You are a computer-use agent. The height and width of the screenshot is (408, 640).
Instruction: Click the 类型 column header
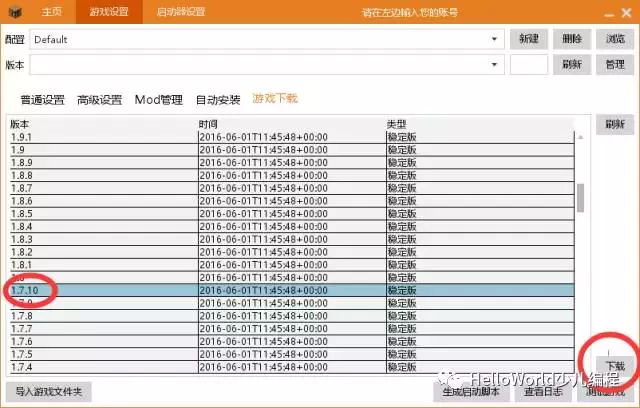pos(396,124)
